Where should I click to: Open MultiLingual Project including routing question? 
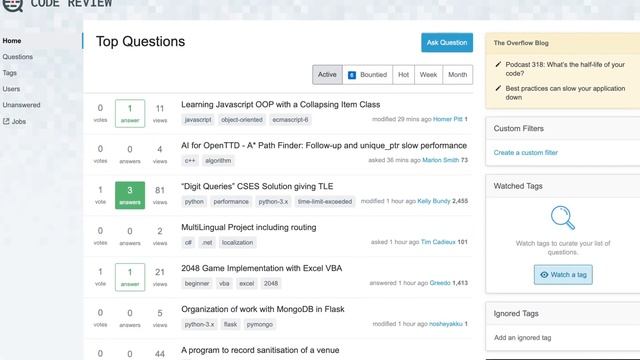click(x=249, y=227)
